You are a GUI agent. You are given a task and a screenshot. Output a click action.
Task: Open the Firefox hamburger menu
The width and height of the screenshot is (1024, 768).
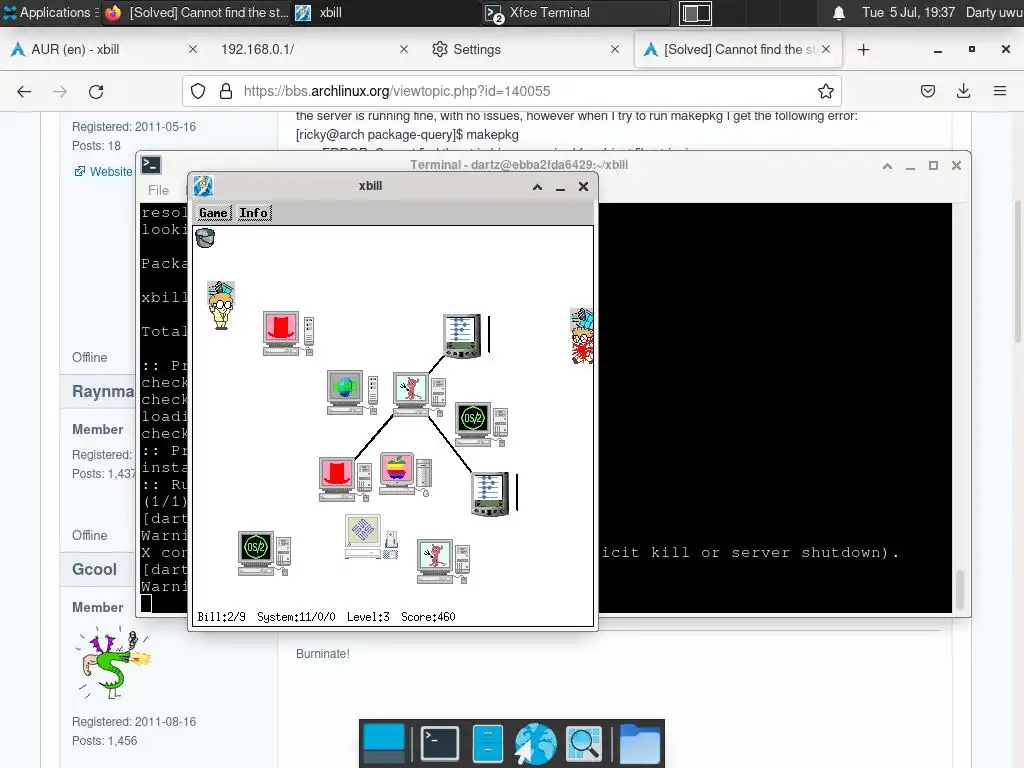click(x=1000, y=91)
